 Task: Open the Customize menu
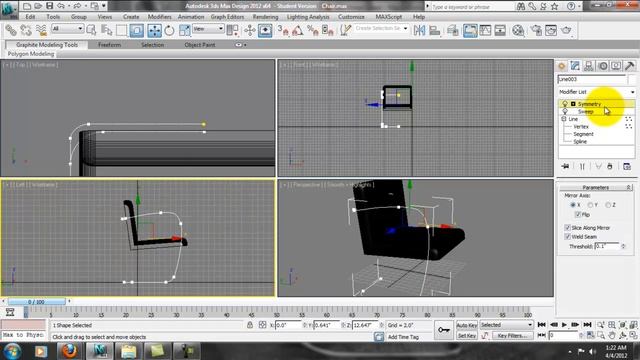(x=351, y=17)
